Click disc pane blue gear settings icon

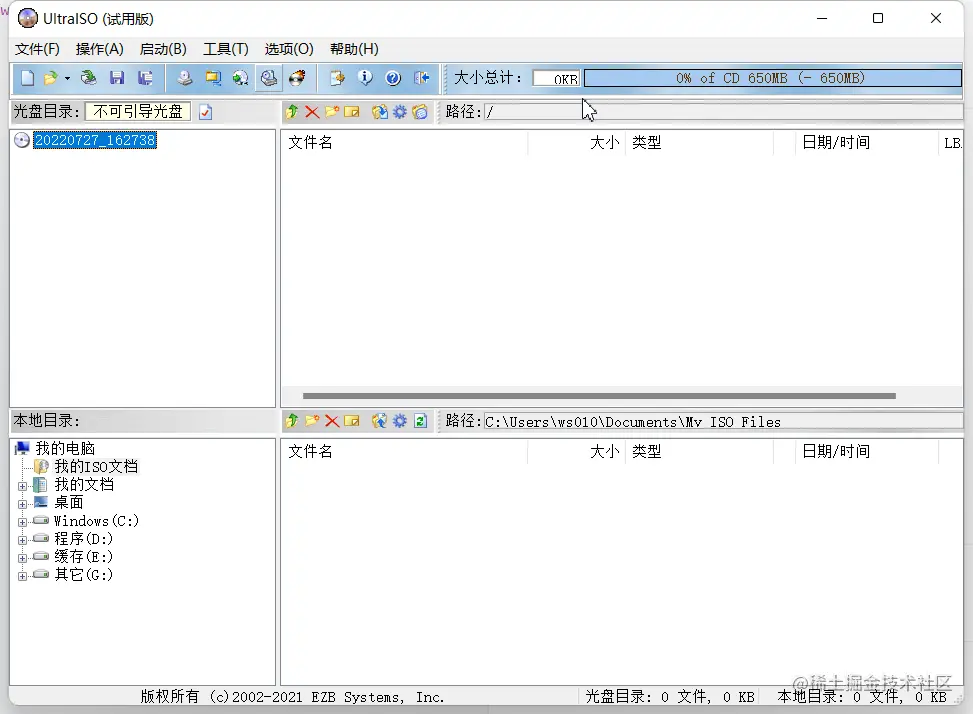coord(400,112)
